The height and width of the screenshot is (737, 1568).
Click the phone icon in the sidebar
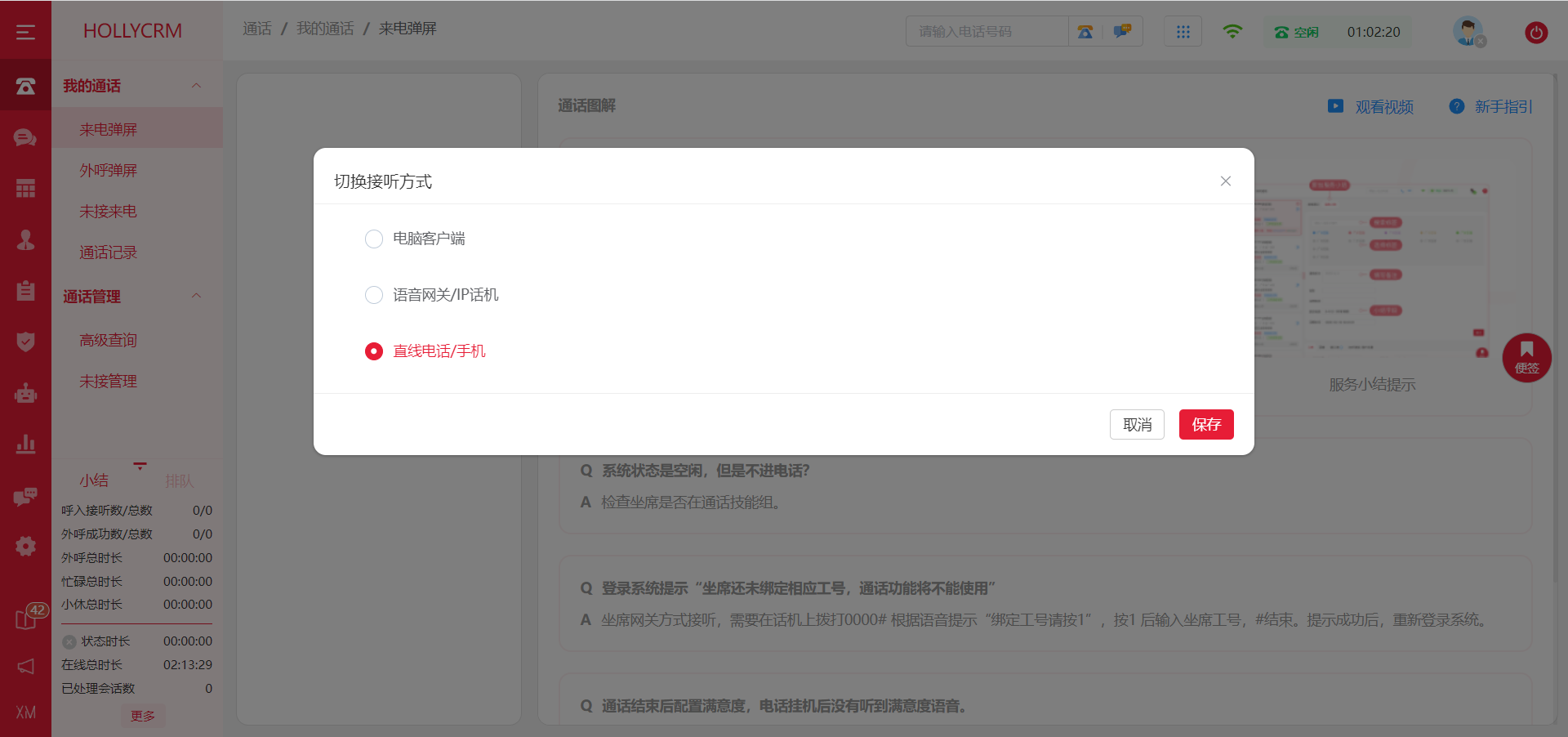pos(25,86)
